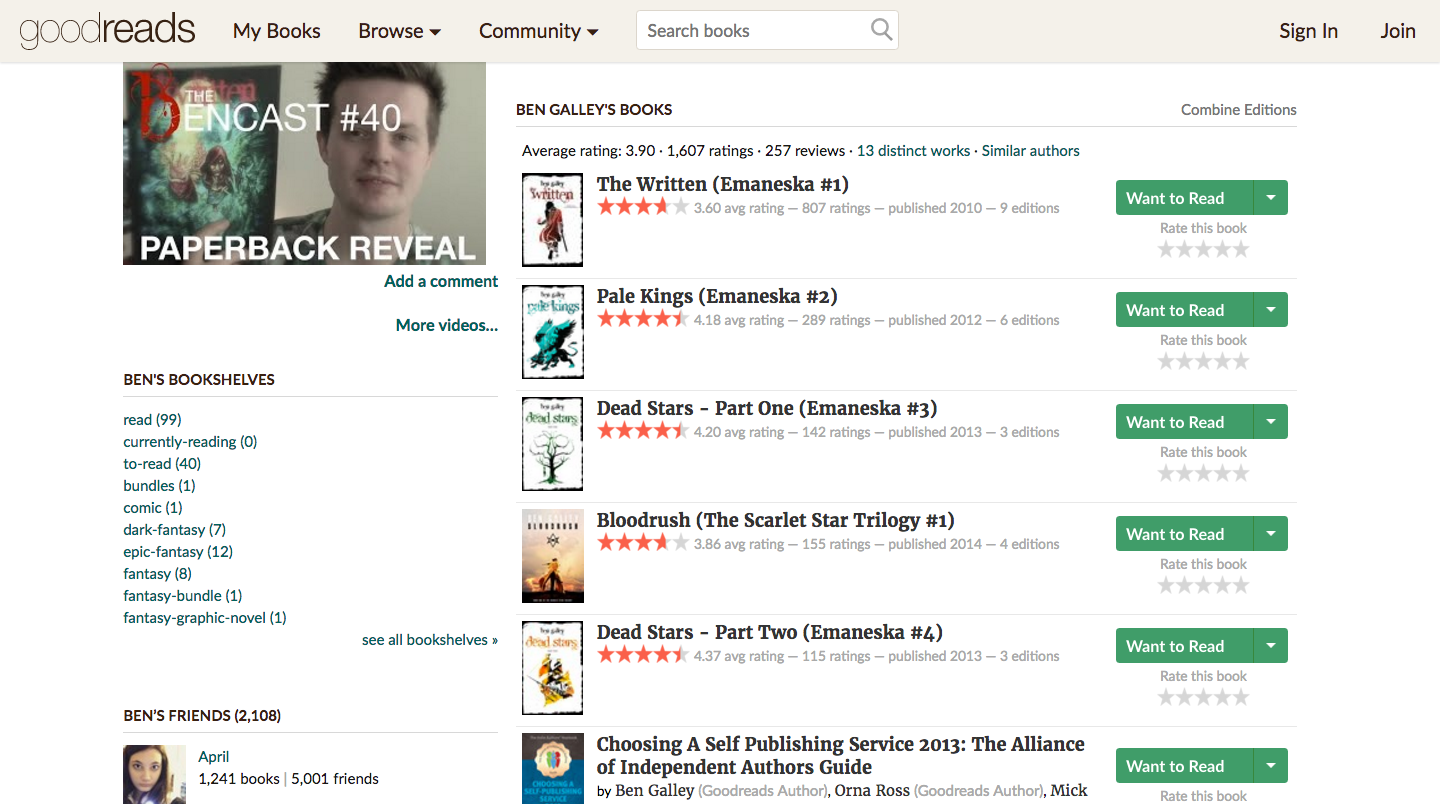Open Dead Stars - Part One title
Viewport: 1440px width, 804px height.
coord(767,408)
